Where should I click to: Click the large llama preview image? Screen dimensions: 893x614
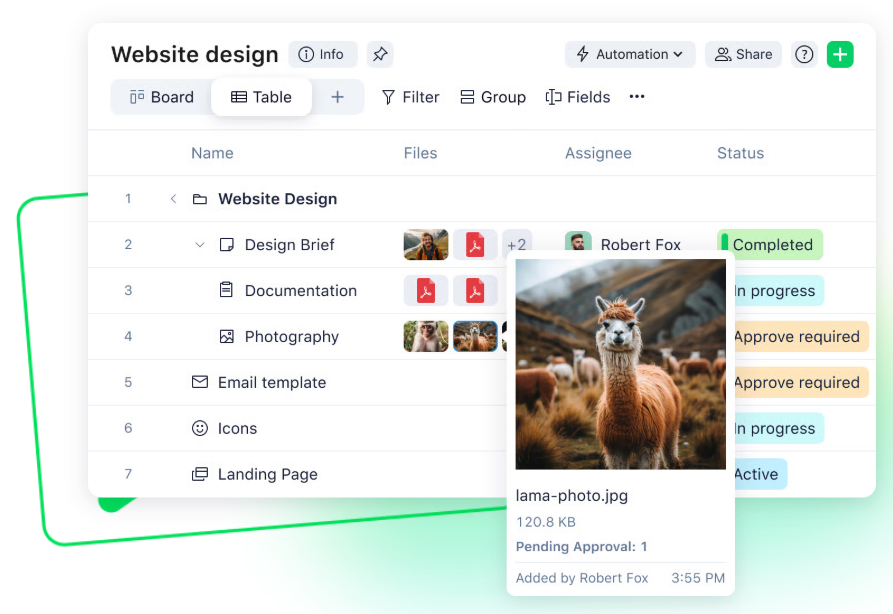coord(620,365)
